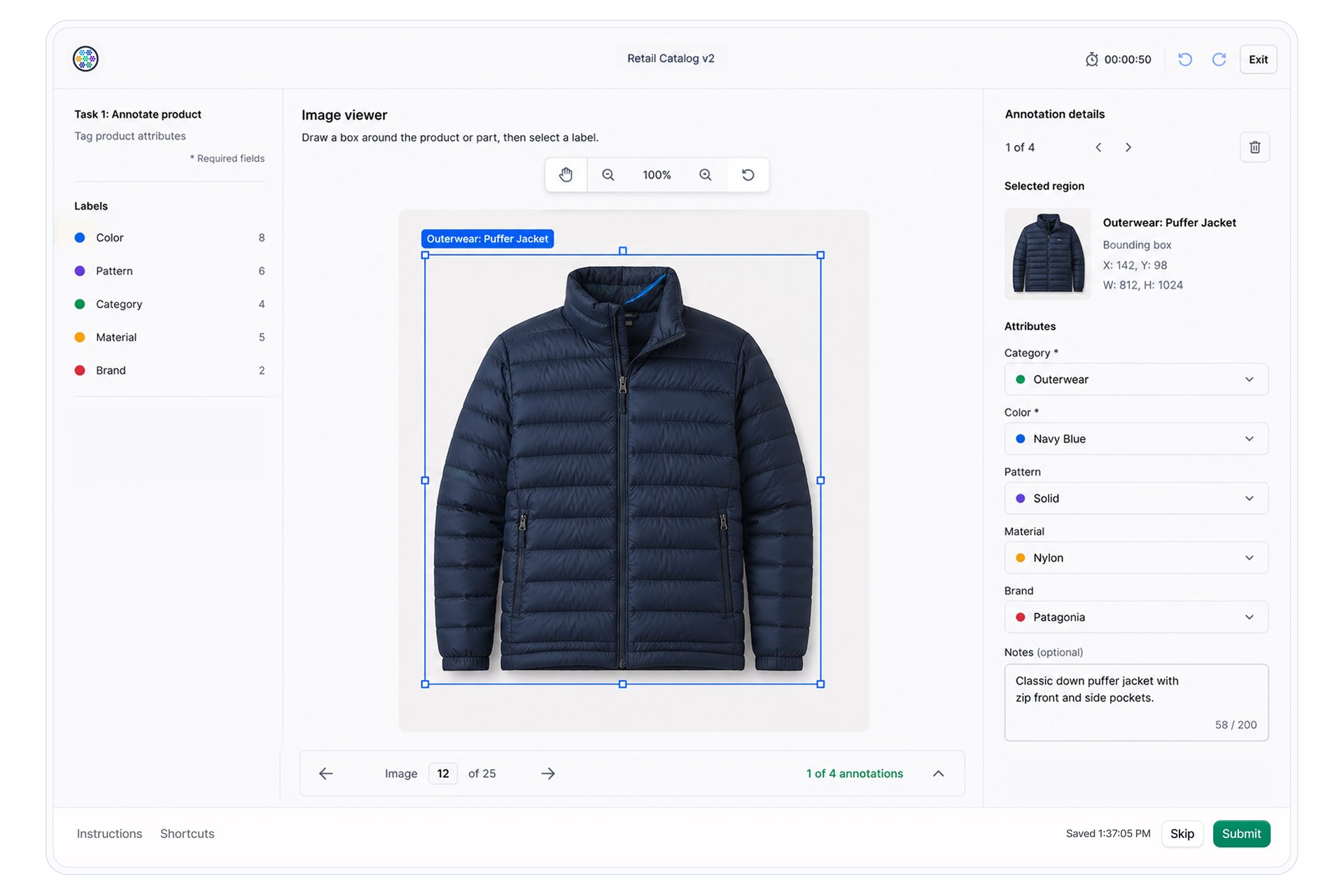Image resolution: width=1344 pixels, height=896 pixels.
Task: Click the right-middle bounding box handle
Action: click(x=820, y=480)
